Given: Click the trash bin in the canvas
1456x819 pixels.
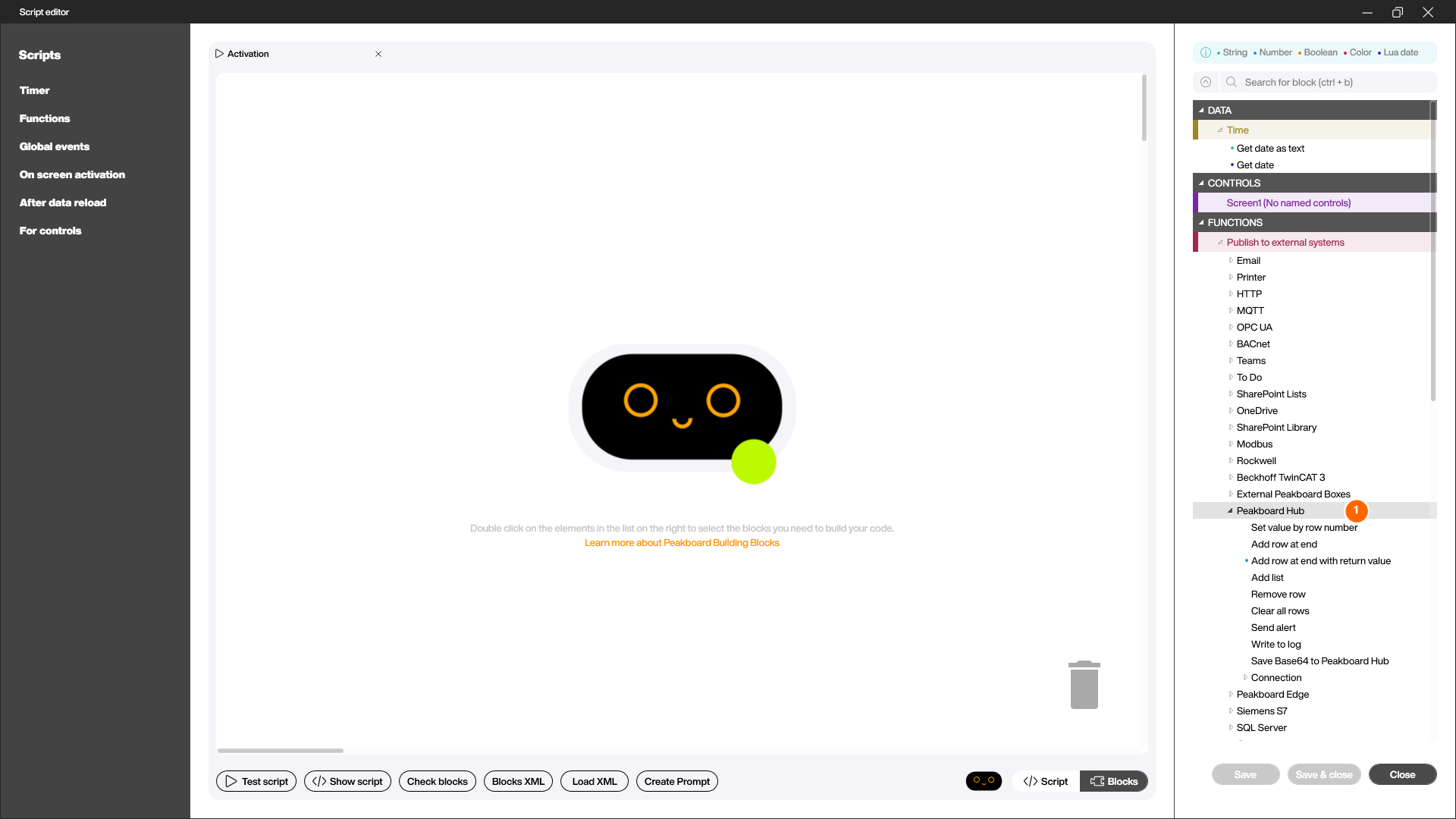Looking at the screenshot, I should (x=1084, y=685).
